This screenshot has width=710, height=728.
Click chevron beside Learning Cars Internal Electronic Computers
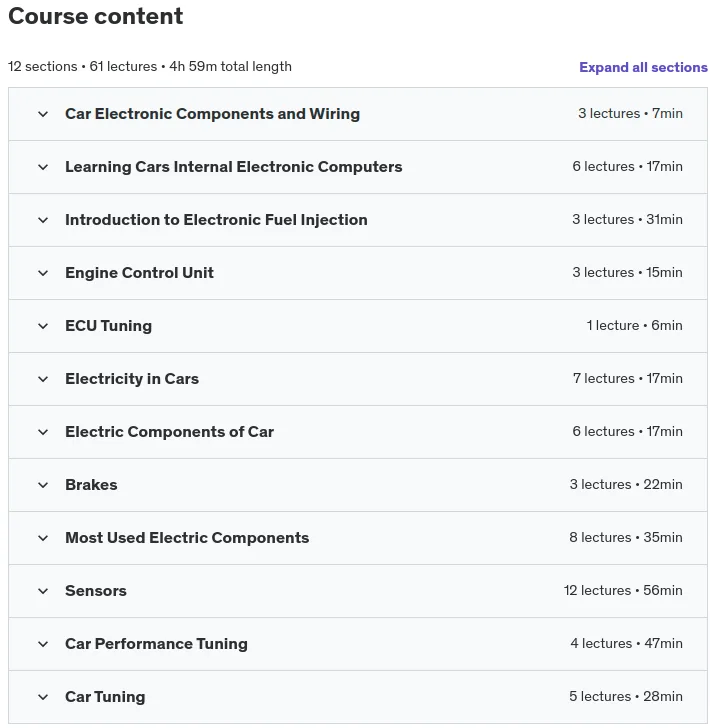pyautogui.click(x=43, y=167)
